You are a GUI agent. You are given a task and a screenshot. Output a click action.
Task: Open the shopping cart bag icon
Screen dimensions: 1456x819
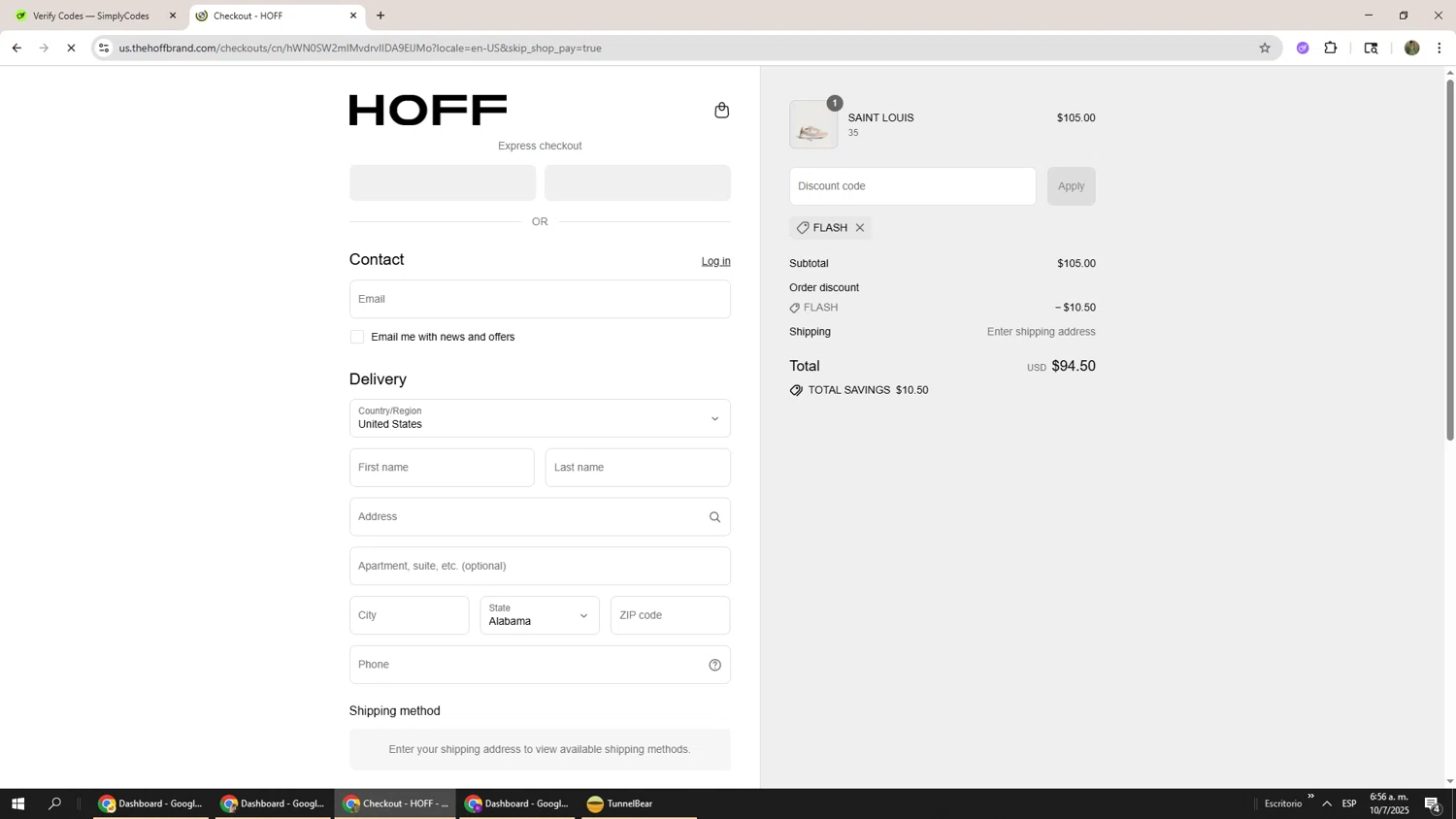721,111
